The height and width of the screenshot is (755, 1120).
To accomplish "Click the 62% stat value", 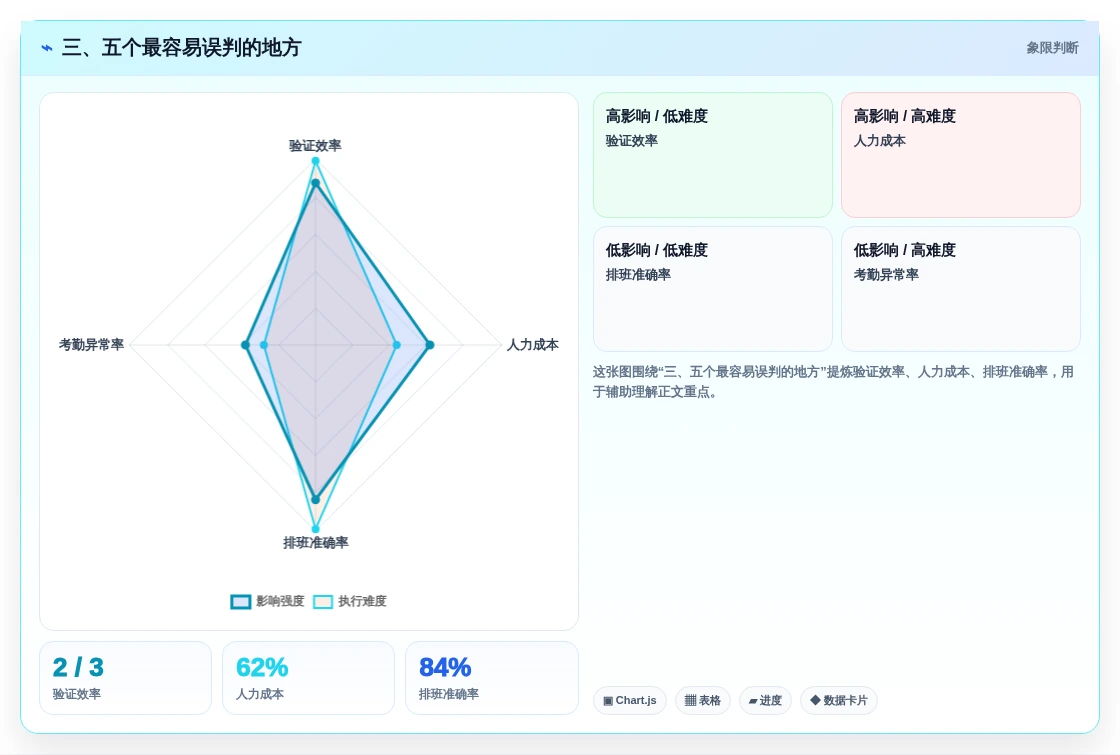I will click(x=261, y=667).
